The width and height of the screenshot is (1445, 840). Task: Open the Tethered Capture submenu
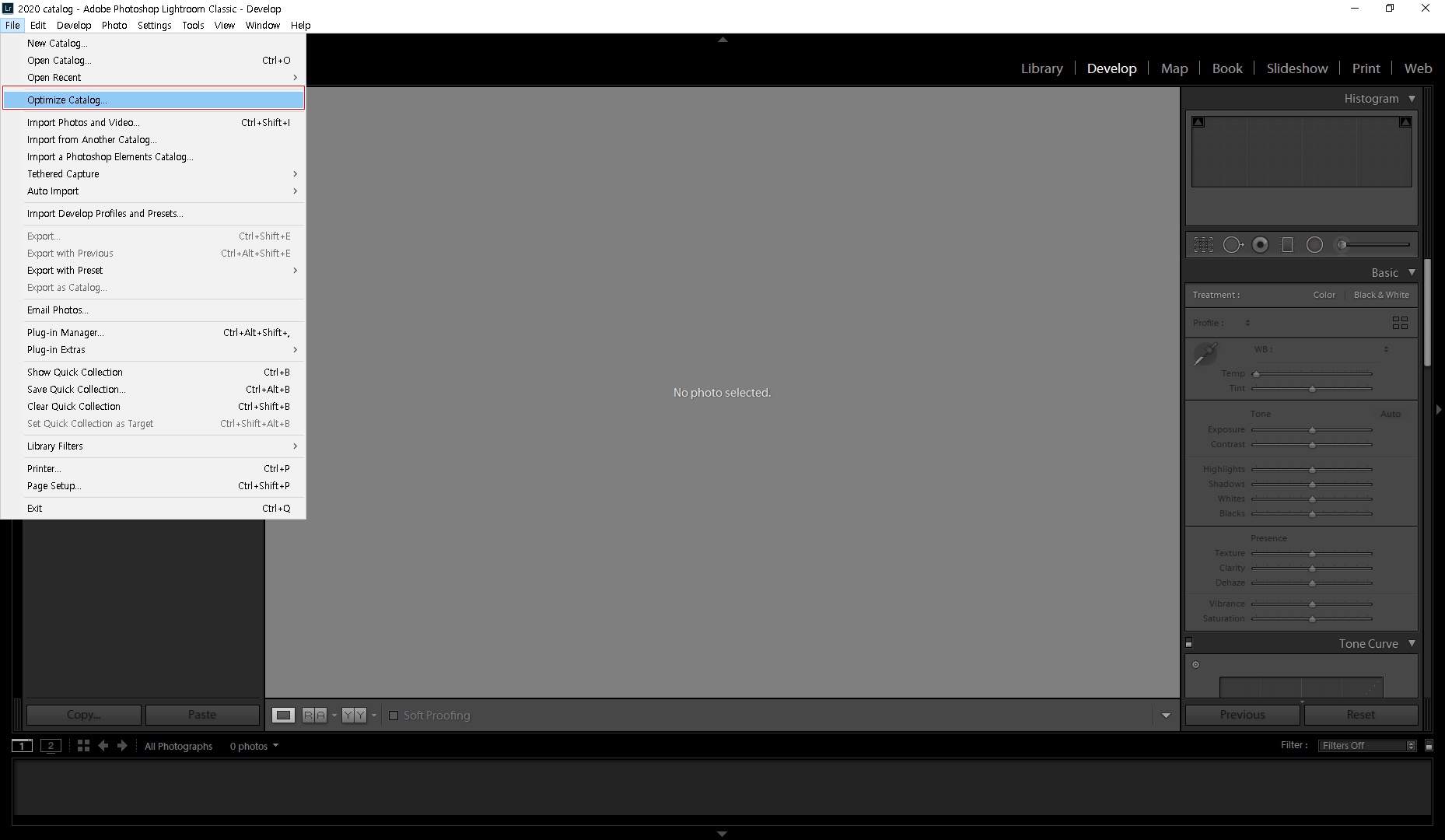[153, 174]
